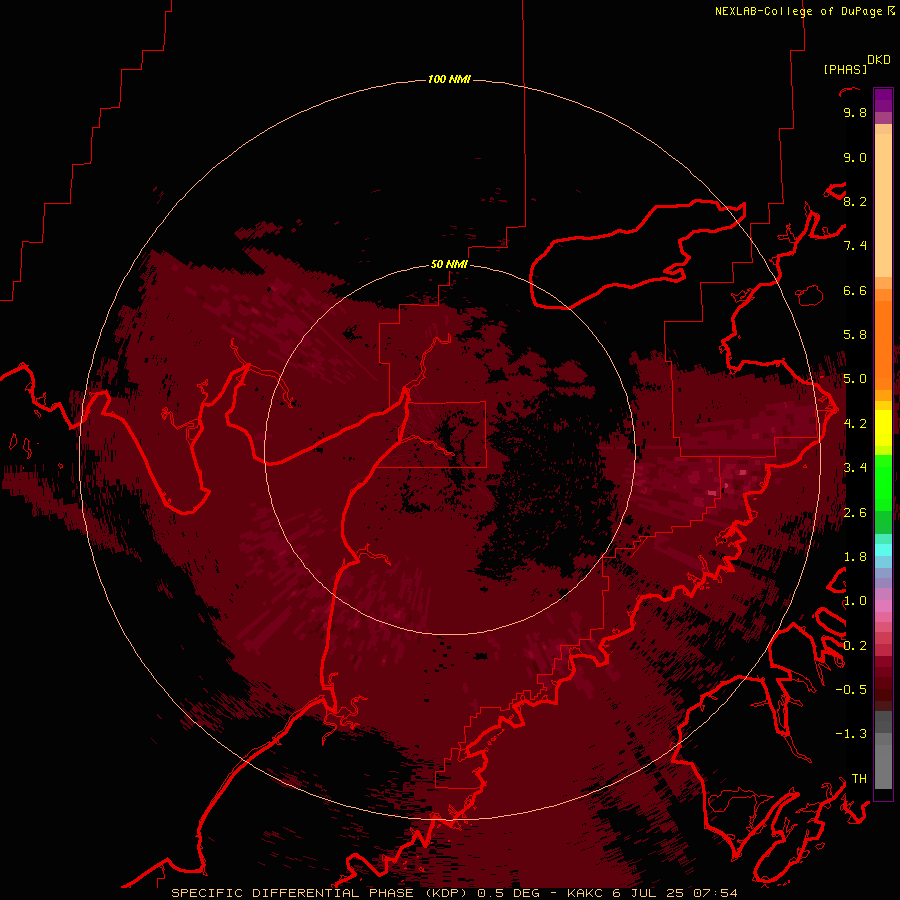Click the 100 NMI range ring label
The height and width of the screenshot is (900, 900).
[449, 79]
